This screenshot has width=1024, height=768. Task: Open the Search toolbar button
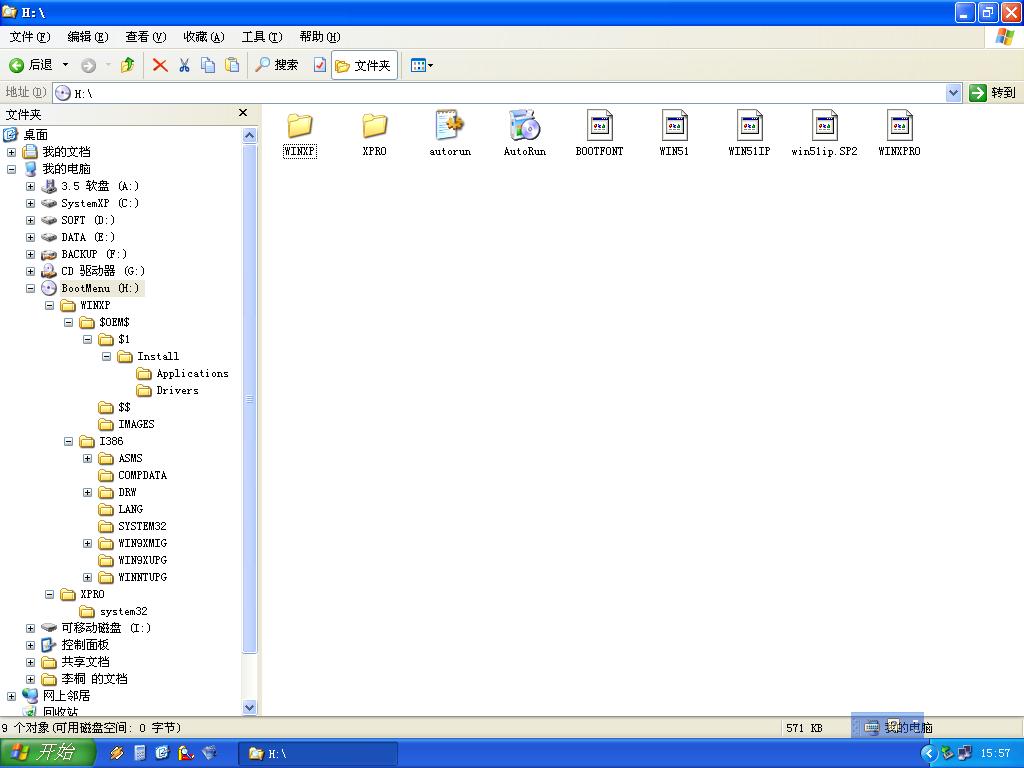pos(276,65)
